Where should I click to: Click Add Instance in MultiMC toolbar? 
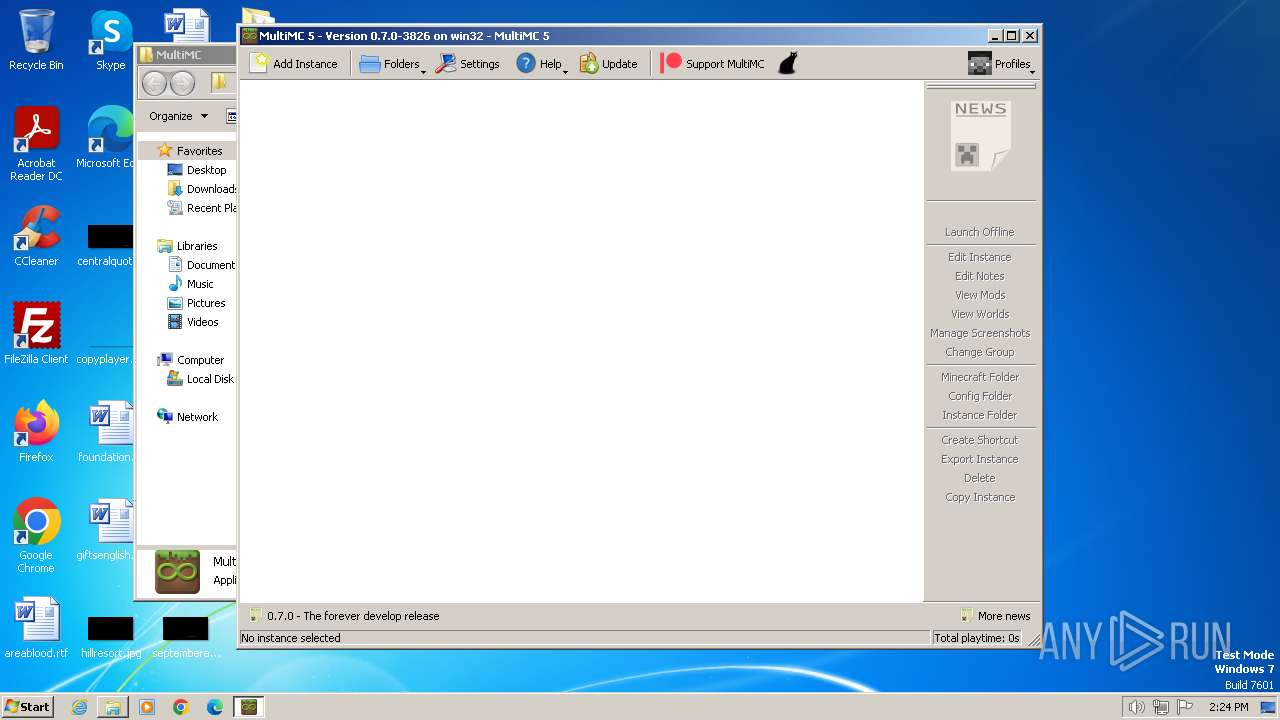pos(294,64)
